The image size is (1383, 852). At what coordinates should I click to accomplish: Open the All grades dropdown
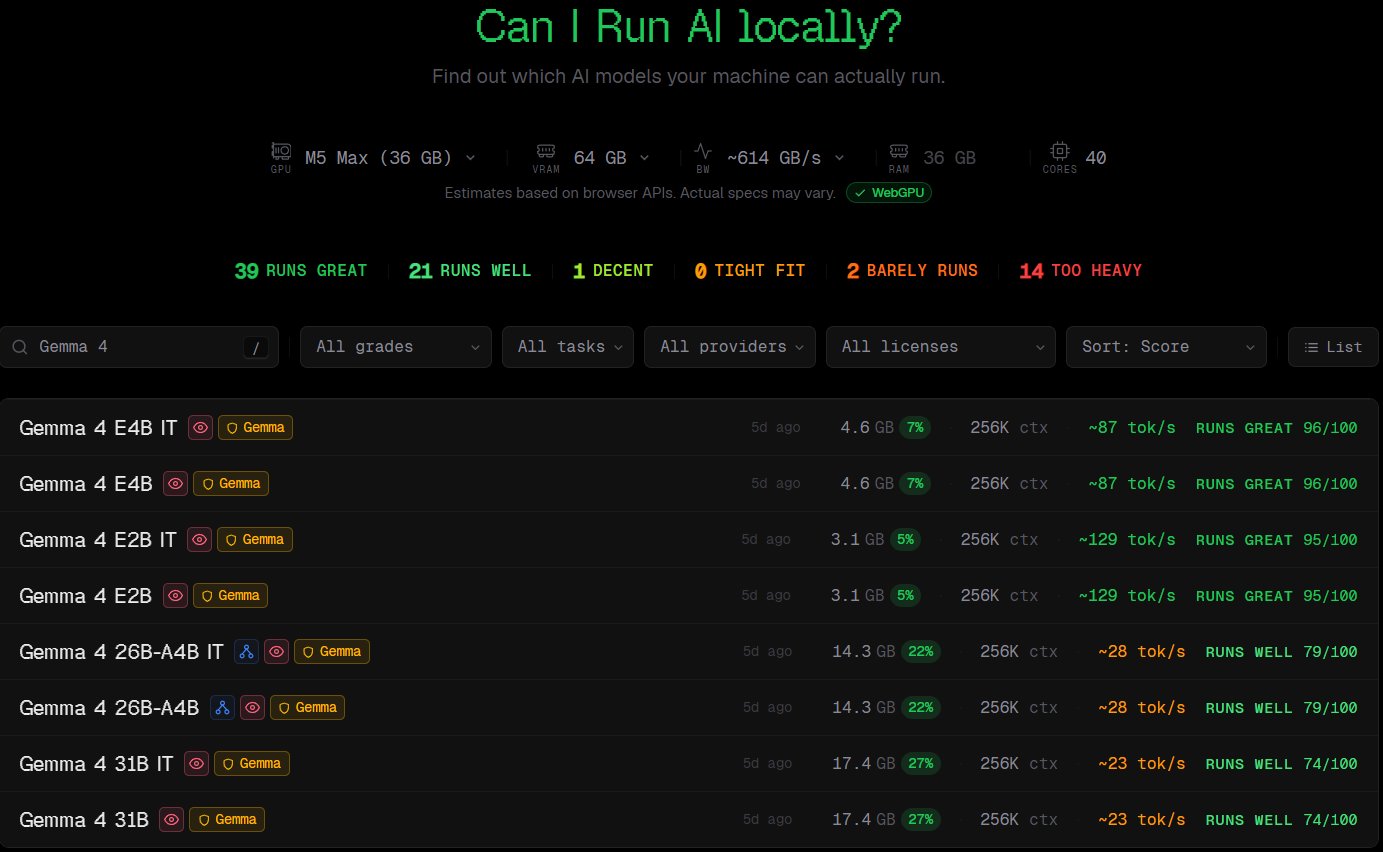tap(395, 347)
